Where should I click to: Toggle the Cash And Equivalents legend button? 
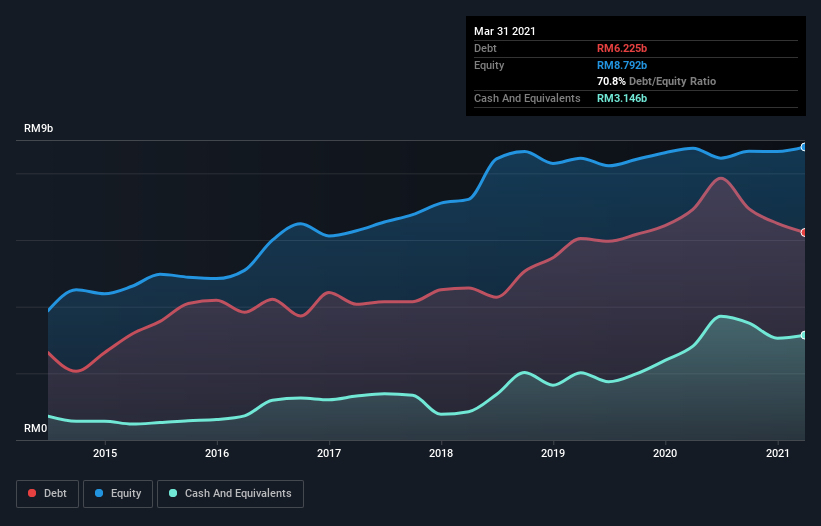pyautogui.click(x=230, y=494)
